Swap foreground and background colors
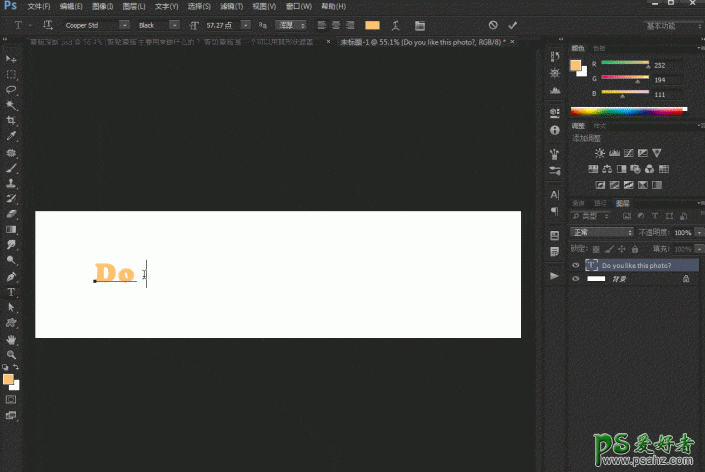The width and height of the screenshot is (705, 472). point(16,367)
